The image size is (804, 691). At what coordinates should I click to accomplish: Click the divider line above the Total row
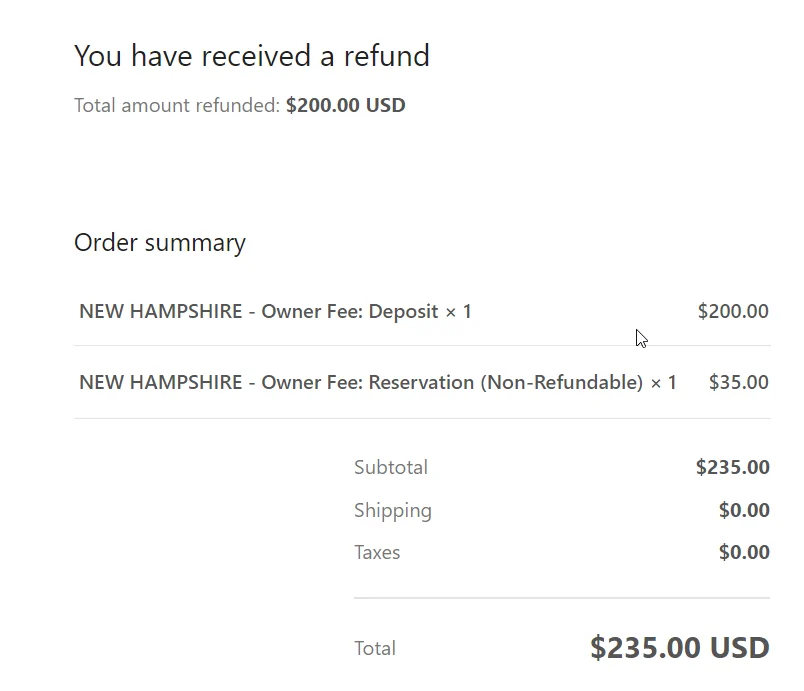pyautogui.click(x=562, y=598)
